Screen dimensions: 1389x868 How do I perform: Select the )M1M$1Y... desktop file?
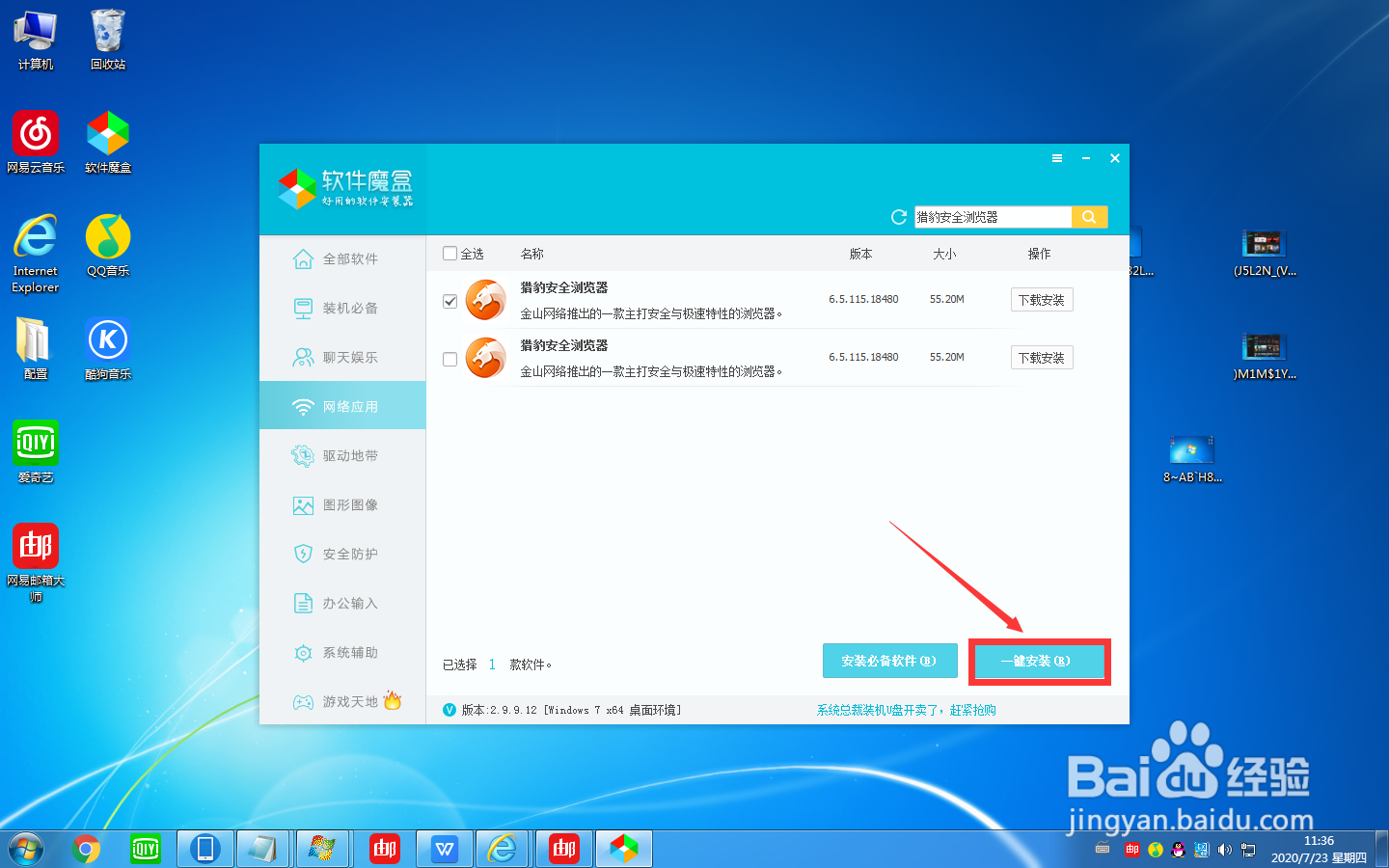pos(1265,356)
